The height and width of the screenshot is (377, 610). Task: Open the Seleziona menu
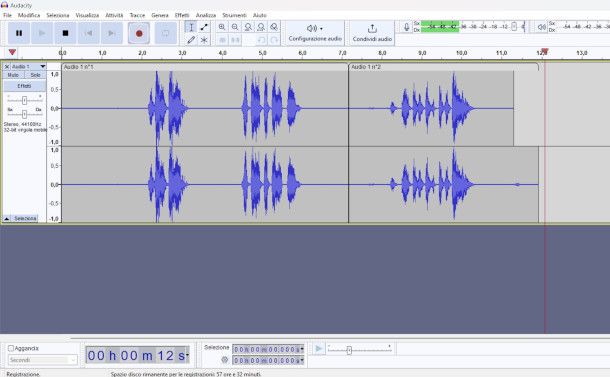pos(58,15)
